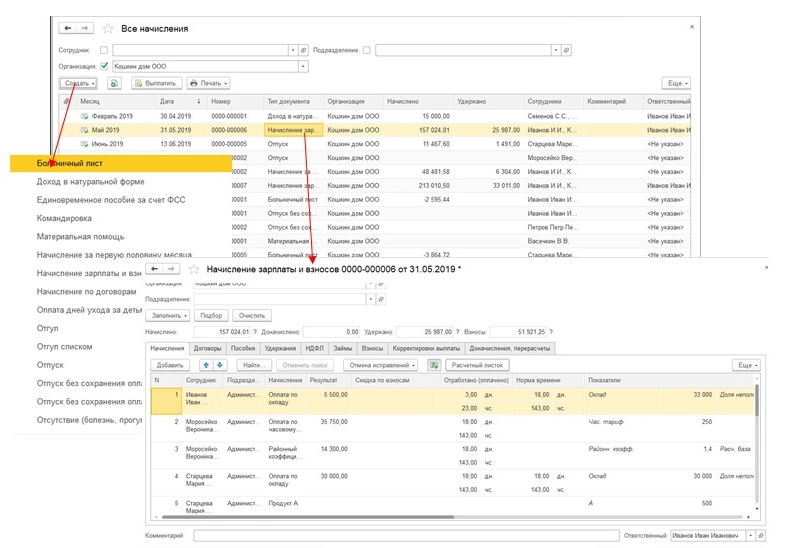Click open icon beside Сотрудник filter field

coord(304,49)
